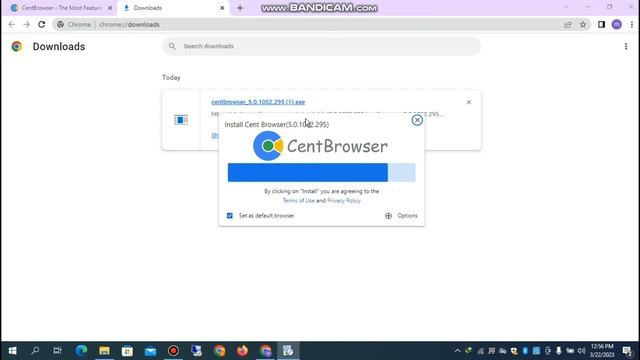640x360 pixels.
Task: Open Task View on taskbar
Action: [58, 351]
